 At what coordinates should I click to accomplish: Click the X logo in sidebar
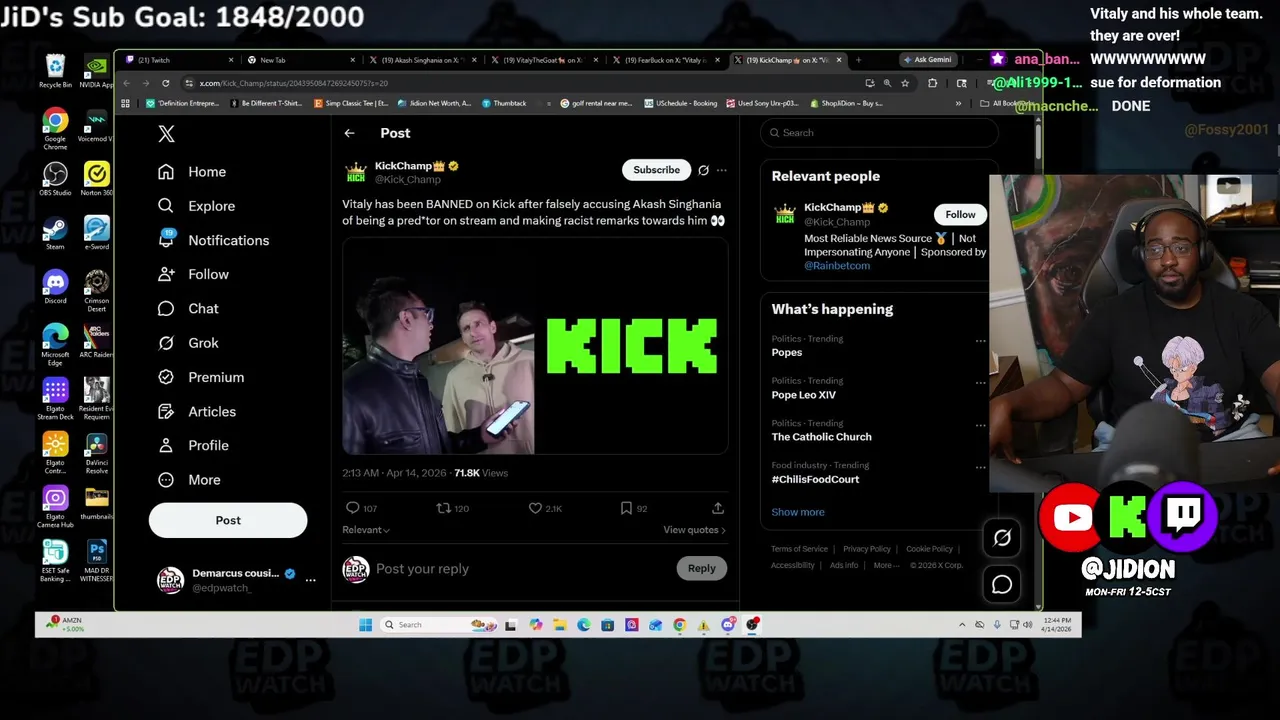coord(166,133)
